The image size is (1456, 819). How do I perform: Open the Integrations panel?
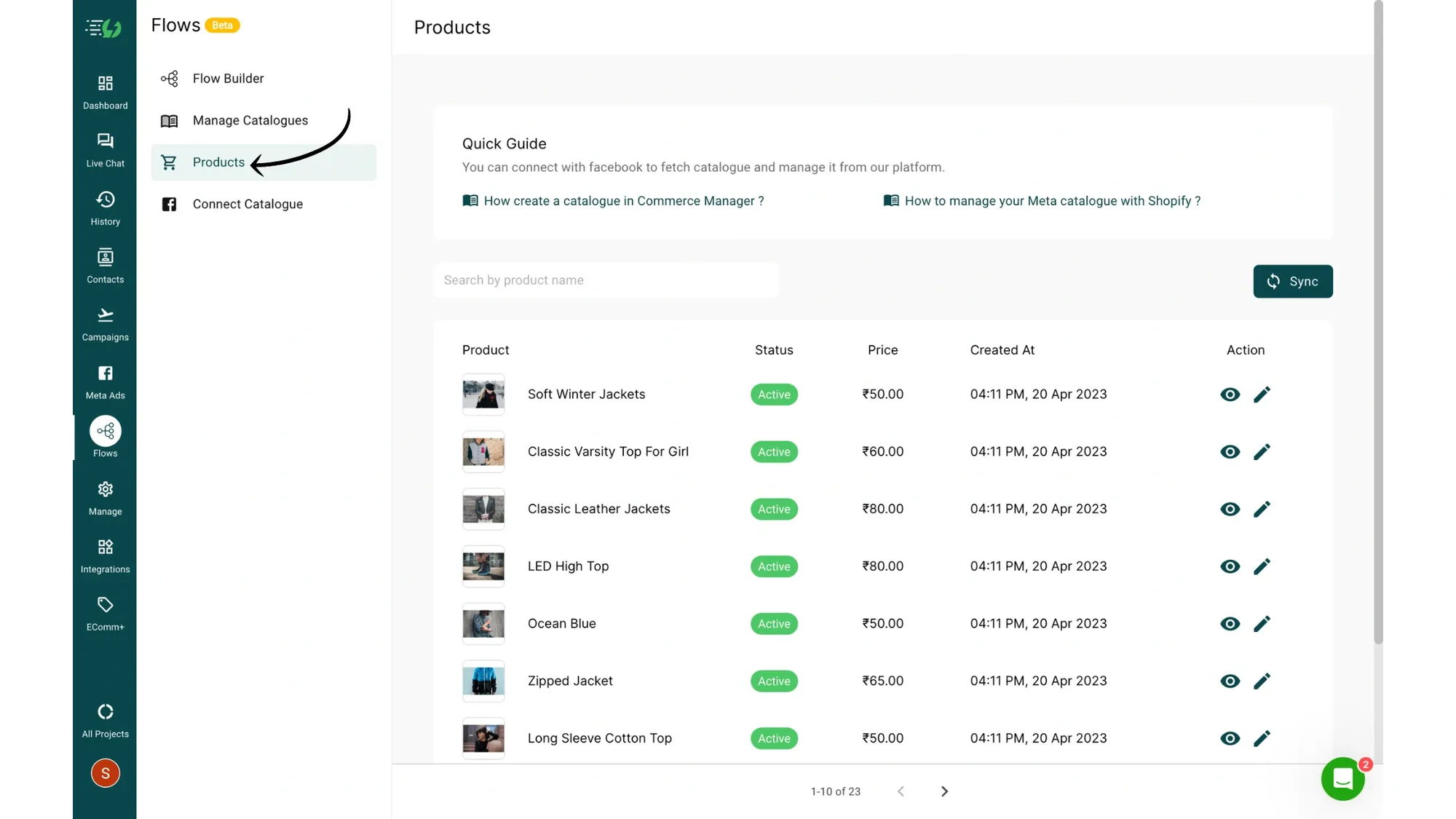(105, 555)
